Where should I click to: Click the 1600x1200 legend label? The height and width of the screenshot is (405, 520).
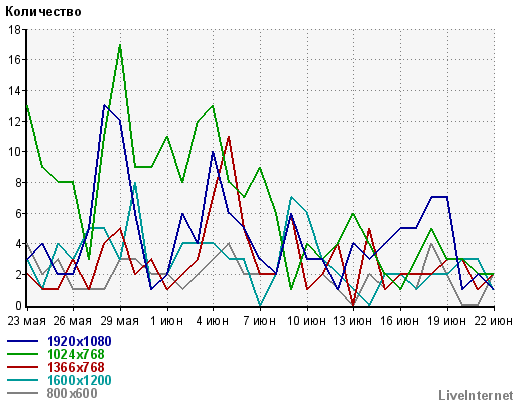click(79, 380)
